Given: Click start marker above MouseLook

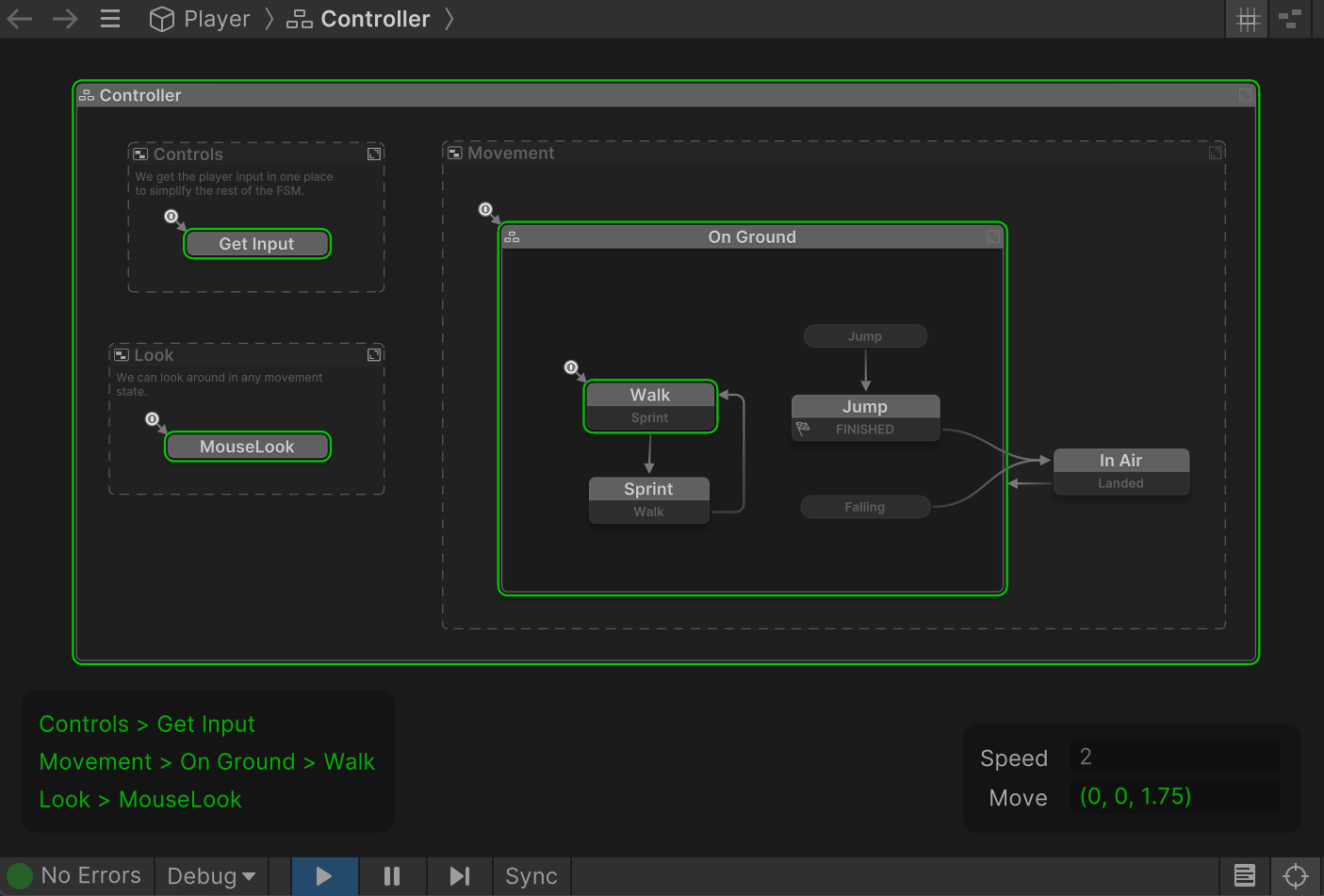Looking at the screenshot, I should [152, 418].
